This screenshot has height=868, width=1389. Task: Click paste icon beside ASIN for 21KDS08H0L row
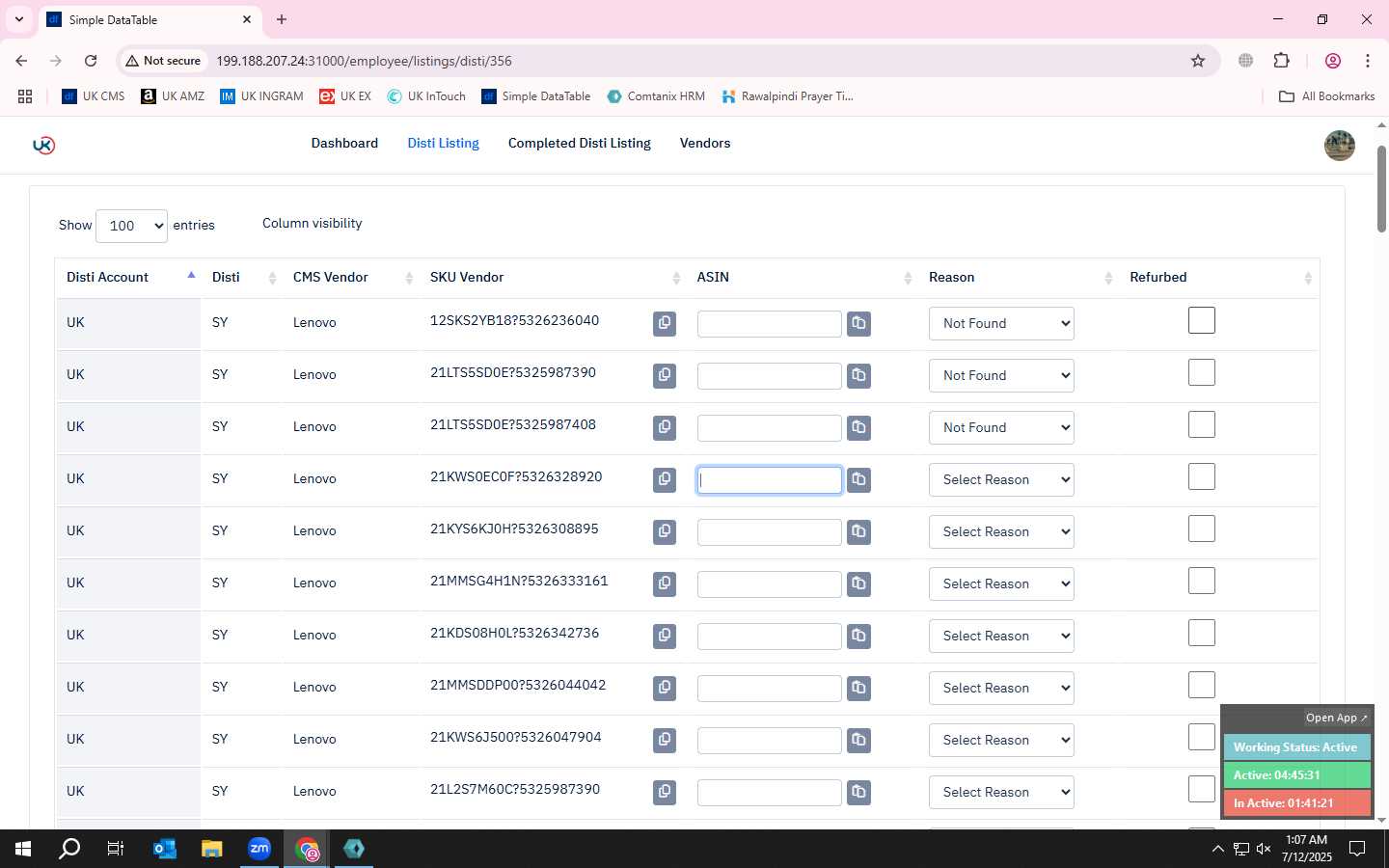tap(858, 637)
